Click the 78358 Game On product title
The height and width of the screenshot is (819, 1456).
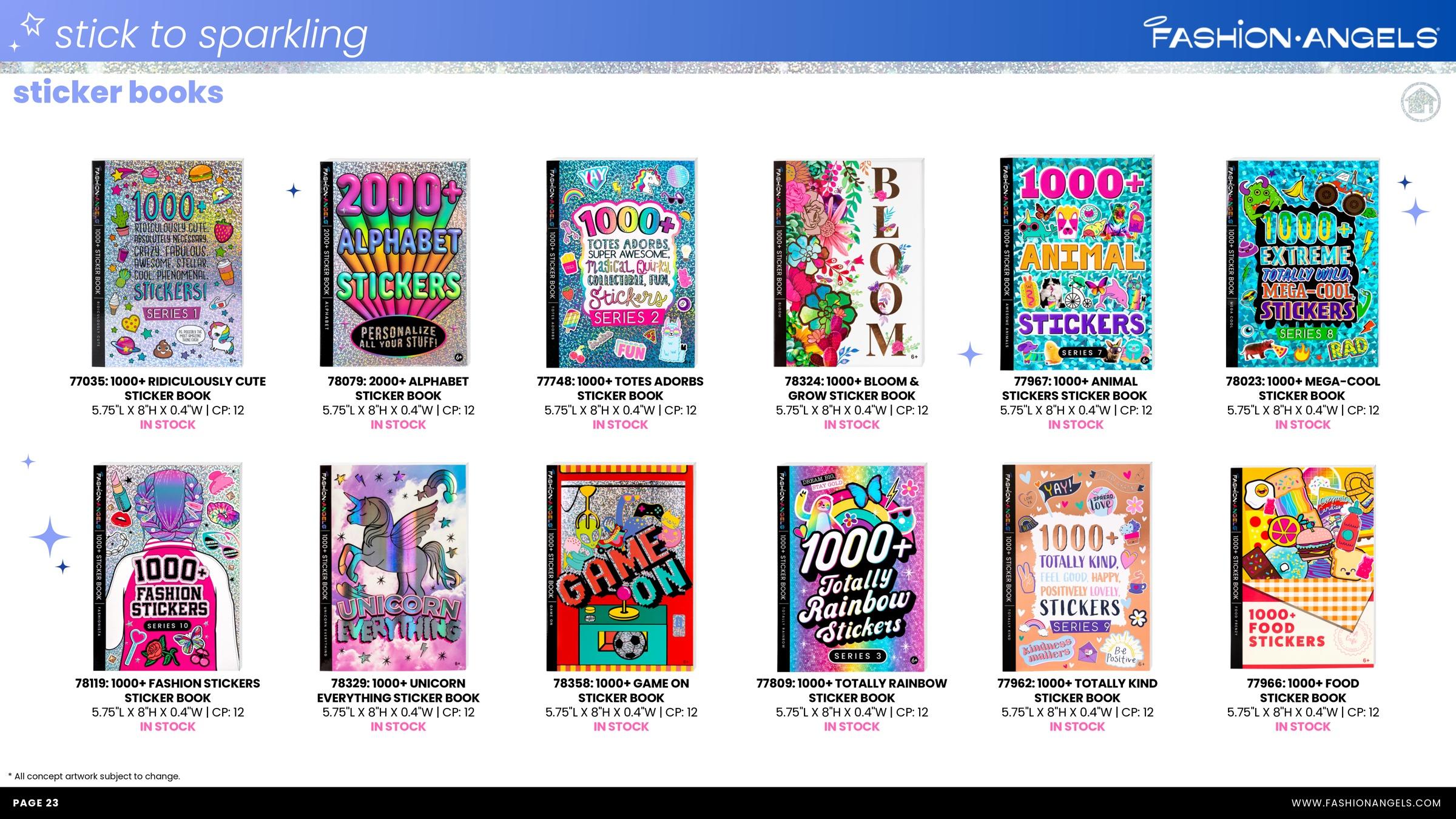tap(621, 690)
